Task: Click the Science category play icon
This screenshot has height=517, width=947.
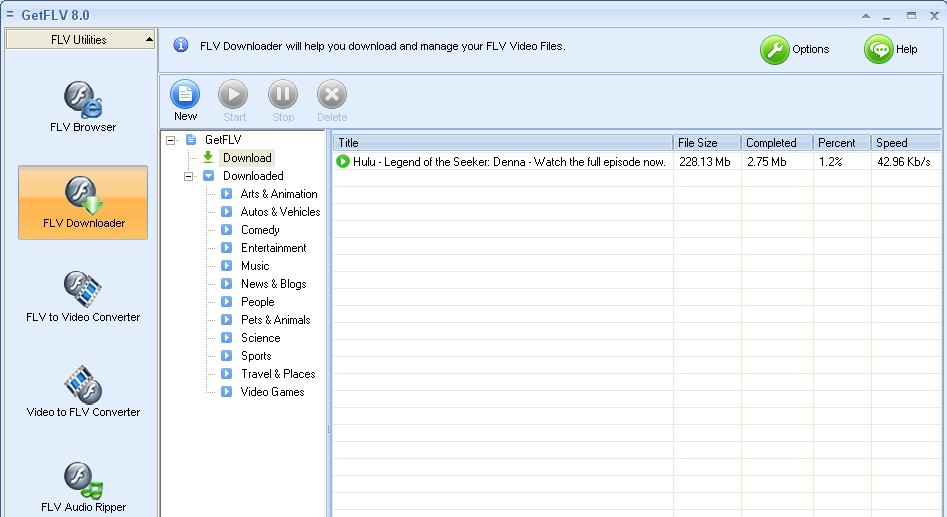Action: pyautogui.click(x=226, y=338)
